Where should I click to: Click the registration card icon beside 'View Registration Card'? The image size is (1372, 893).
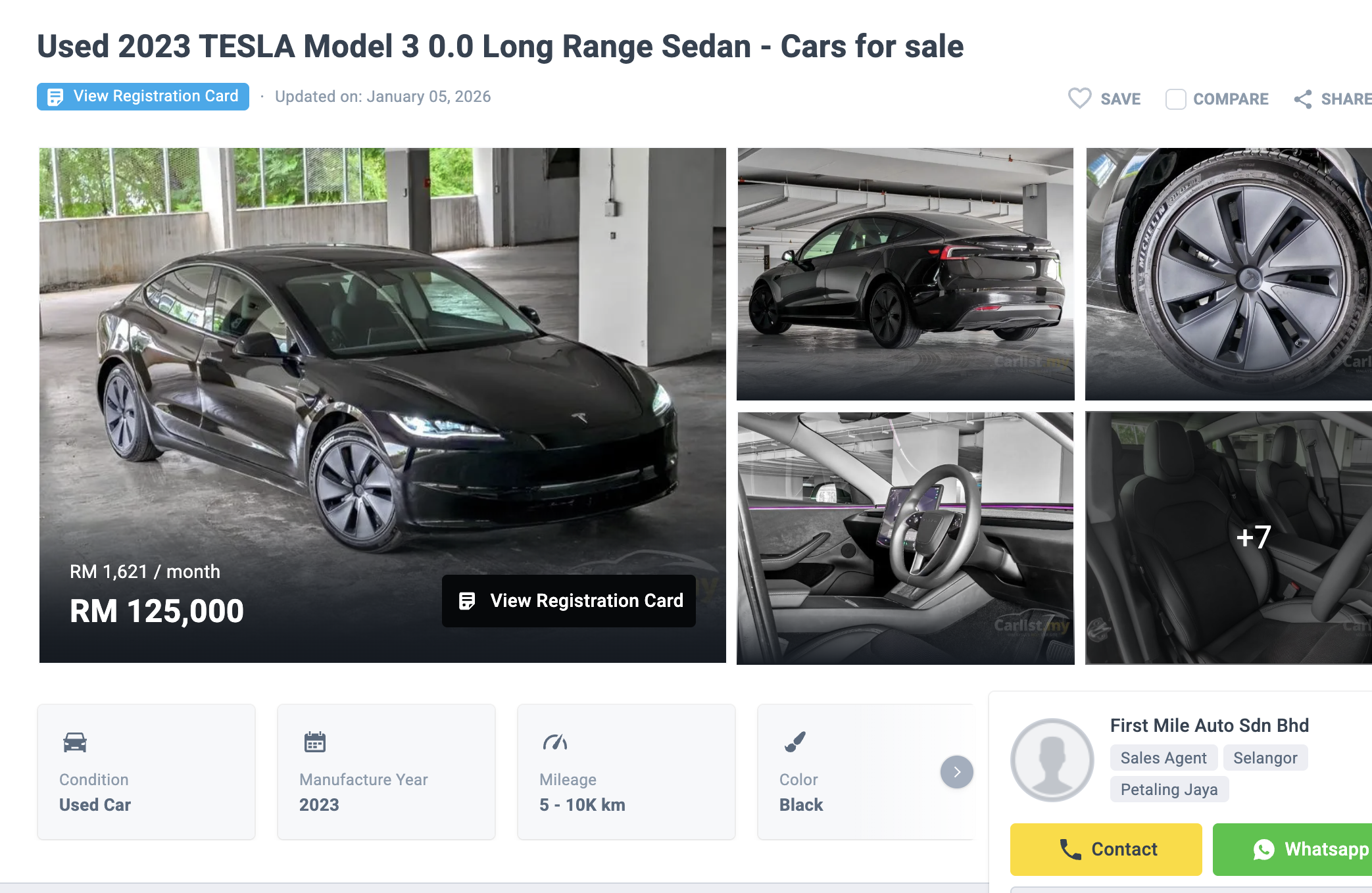[x=55, y=96]
